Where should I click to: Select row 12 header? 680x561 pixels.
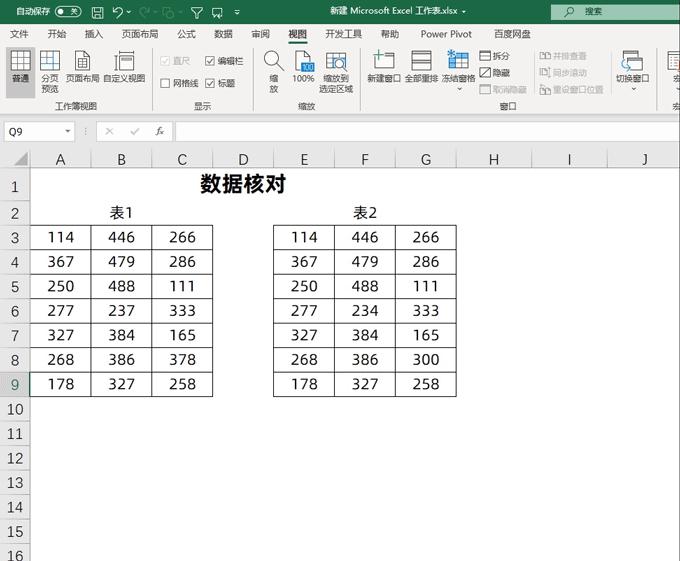15,458
